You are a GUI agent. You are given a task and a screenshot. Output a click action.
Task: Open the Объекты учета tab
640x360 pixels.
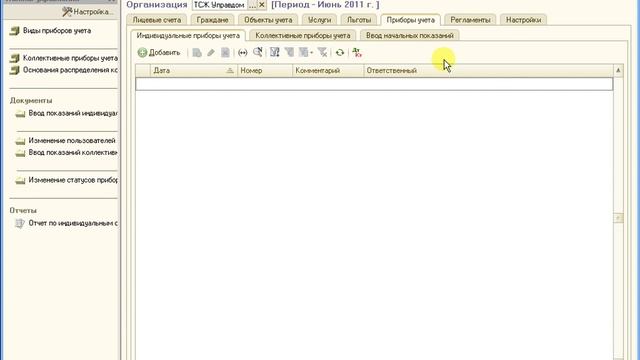point(268,20)
